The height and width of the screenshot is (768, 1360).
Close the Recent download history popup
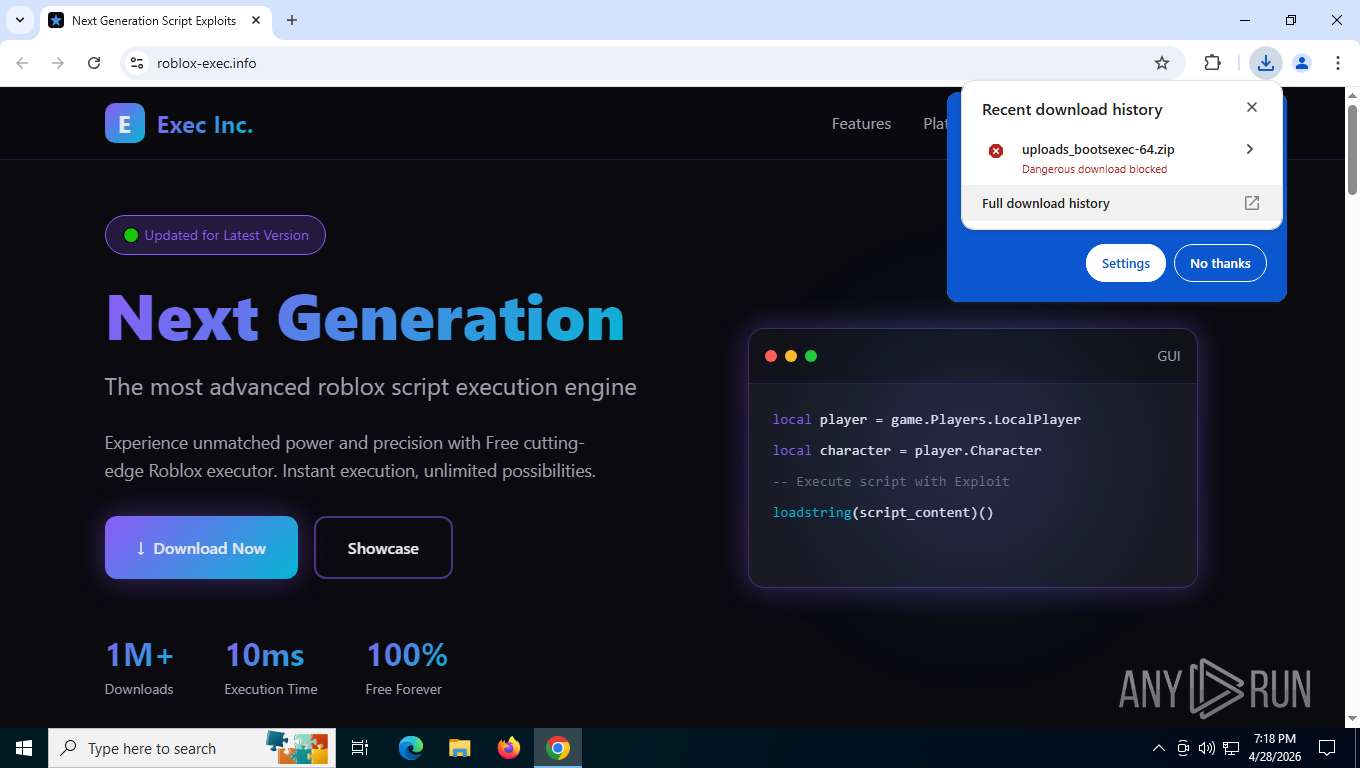1252,107
